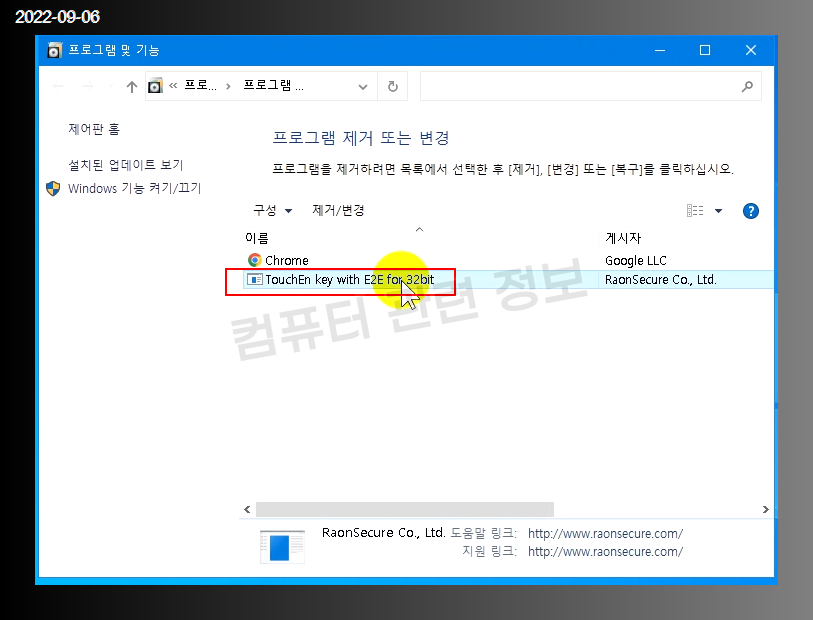Click the RaonSecure Co., Ltd. publisher cell
The image size is (813, 620).
pyautogui.click(x=661, y=280)
